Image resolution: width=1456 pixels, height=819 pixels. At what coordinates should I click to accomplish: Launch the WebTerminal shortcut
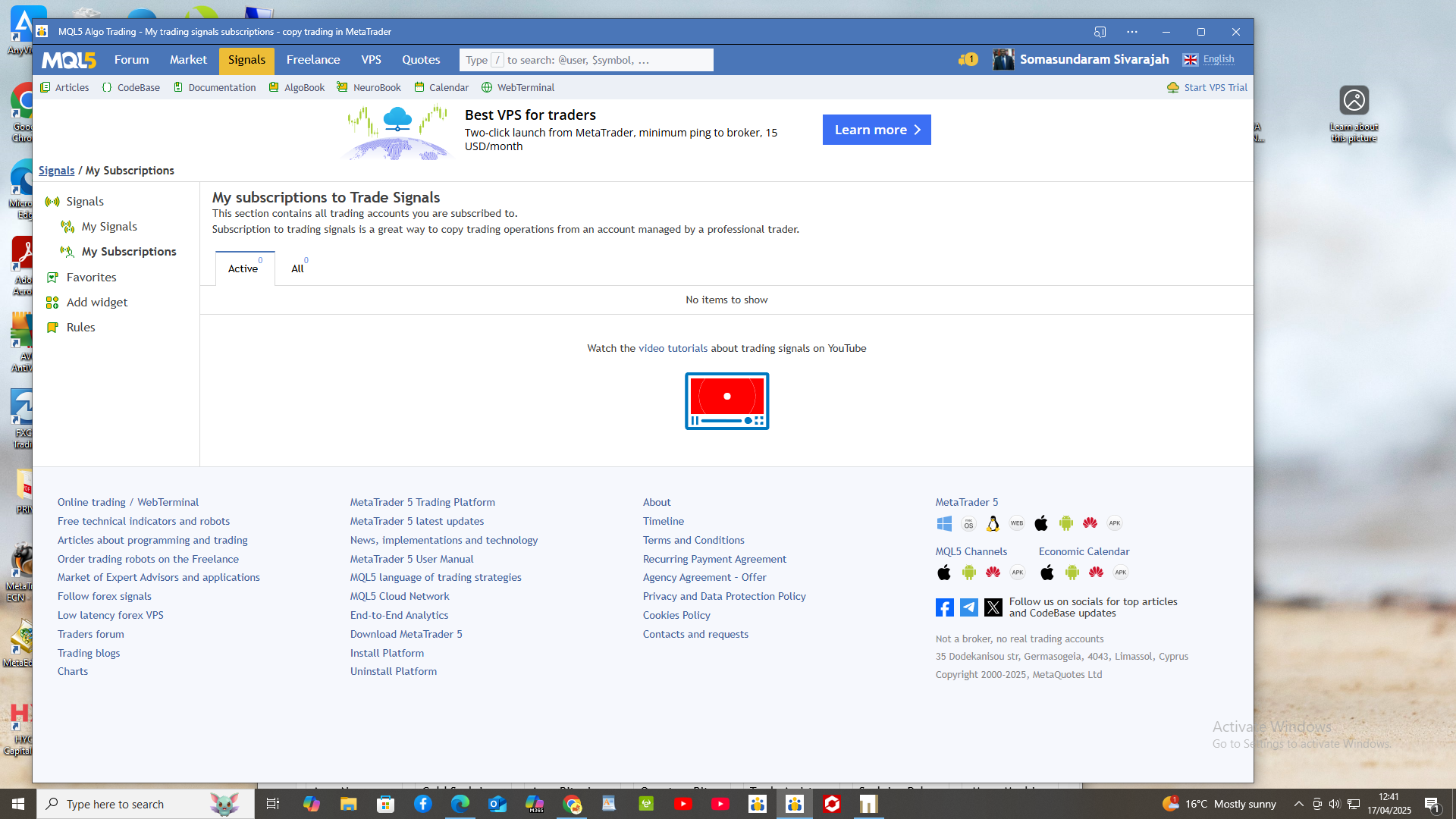point(518,88)
